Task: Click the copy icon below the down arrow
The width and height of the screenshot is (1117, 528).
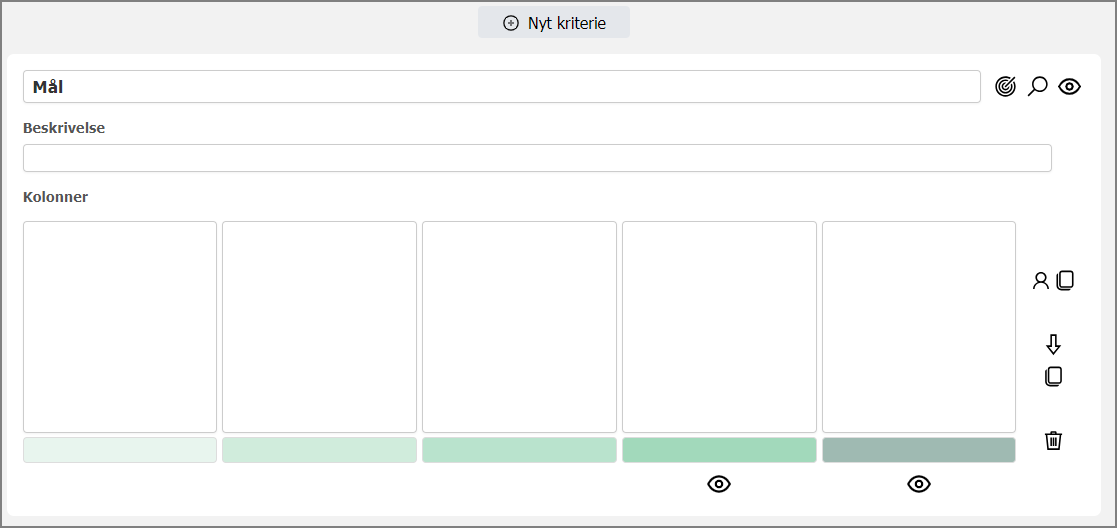Action: click(x=1054, y=376)
